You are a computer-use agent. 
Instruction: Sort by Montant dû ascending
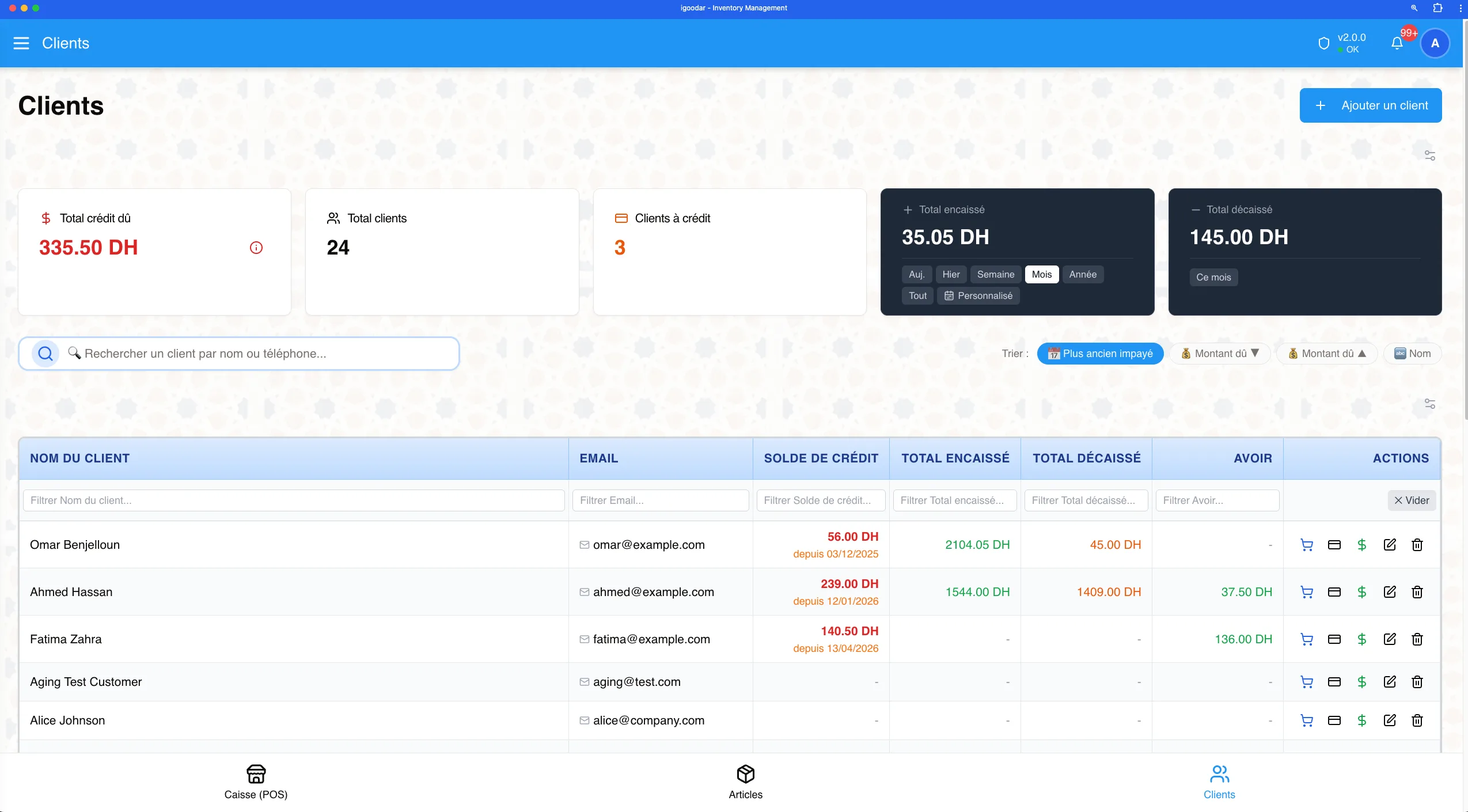[x=1327, y=354]
